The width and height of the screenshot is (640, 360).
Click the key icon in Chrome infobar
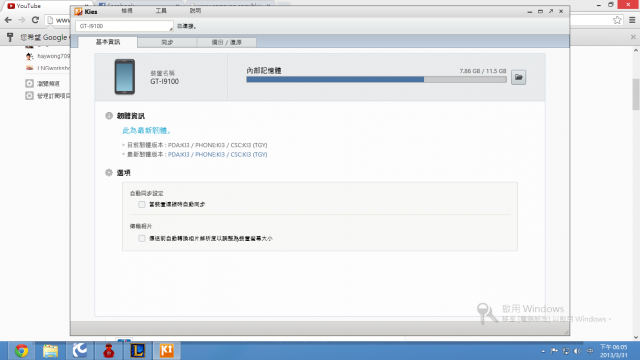[x=10, y=37]
